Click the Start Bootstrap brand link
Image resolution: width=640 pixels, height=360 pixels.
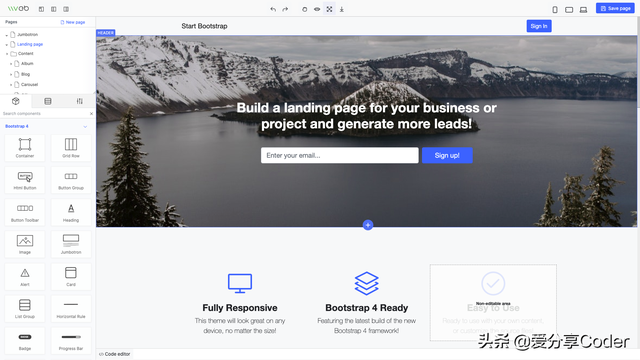pos(204,26)
